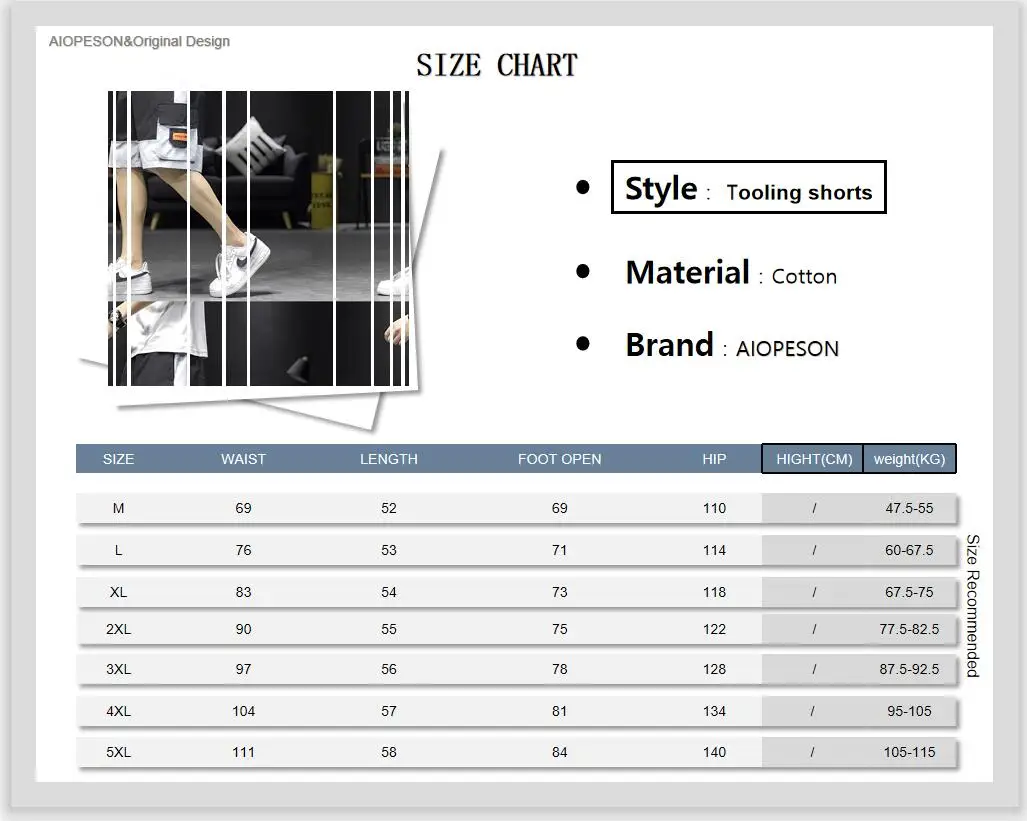Click the WAIST column header
This screenshot has width=1027, height=821.
[x=244, y=459]
